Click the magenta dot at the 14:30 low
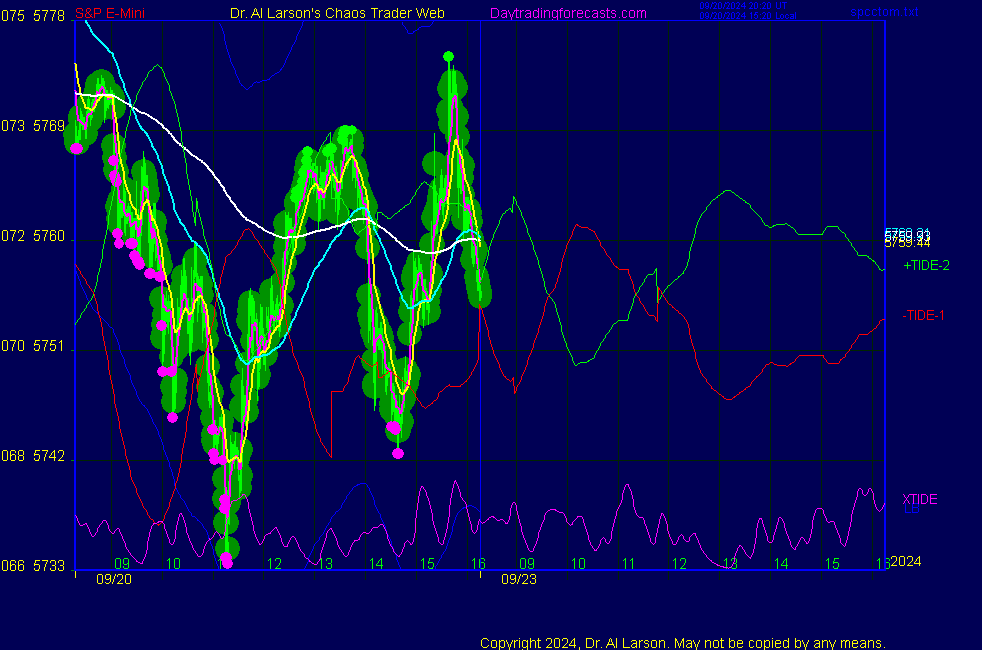982x650 pixels. tap(398, 453)
